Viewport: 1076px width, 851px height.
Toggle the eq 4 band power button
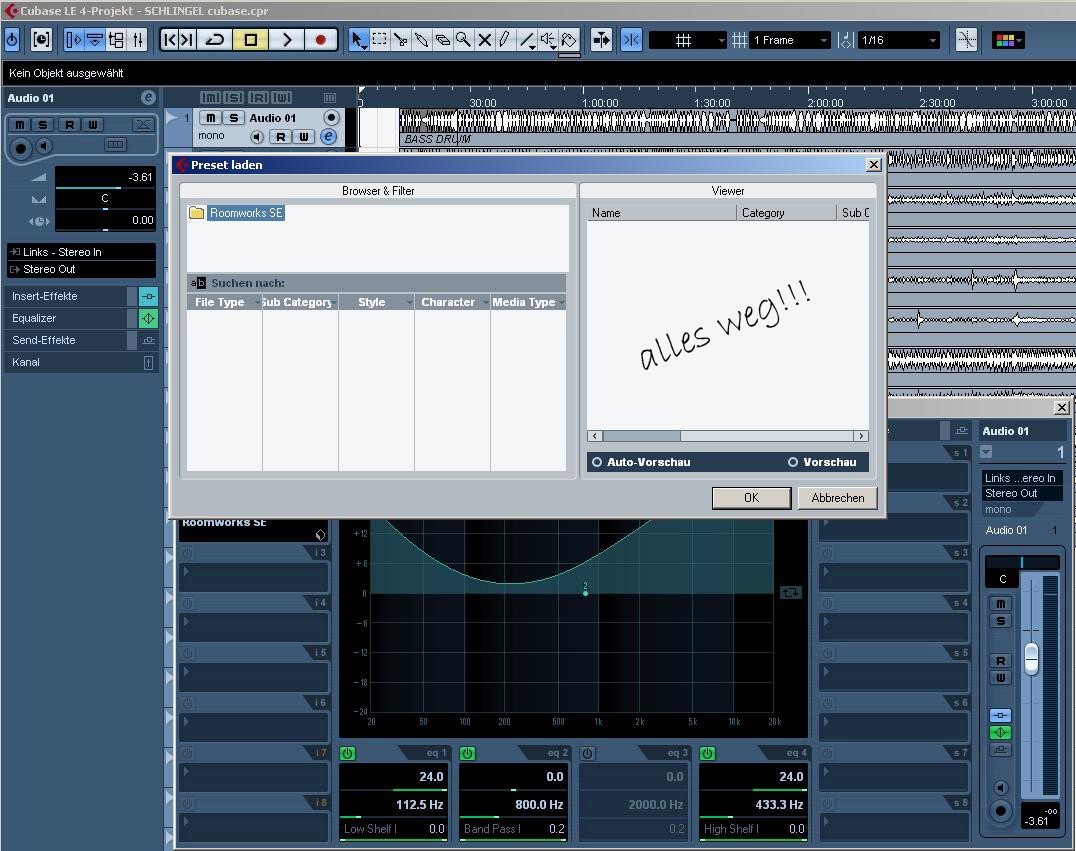[x=707, y=754]
